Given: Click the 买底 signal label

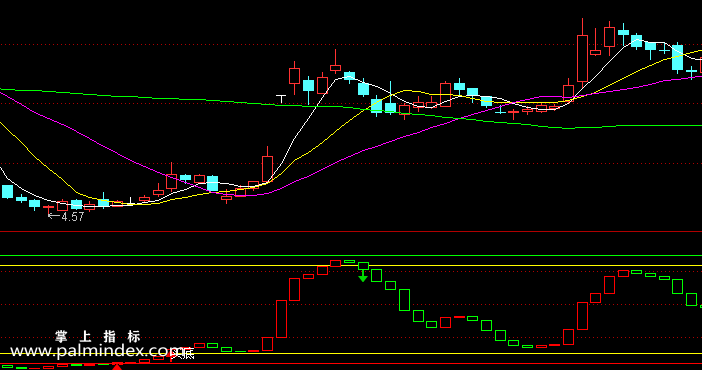Looking at the screenshot, I should pyautogui.click(x=183, y=354).
